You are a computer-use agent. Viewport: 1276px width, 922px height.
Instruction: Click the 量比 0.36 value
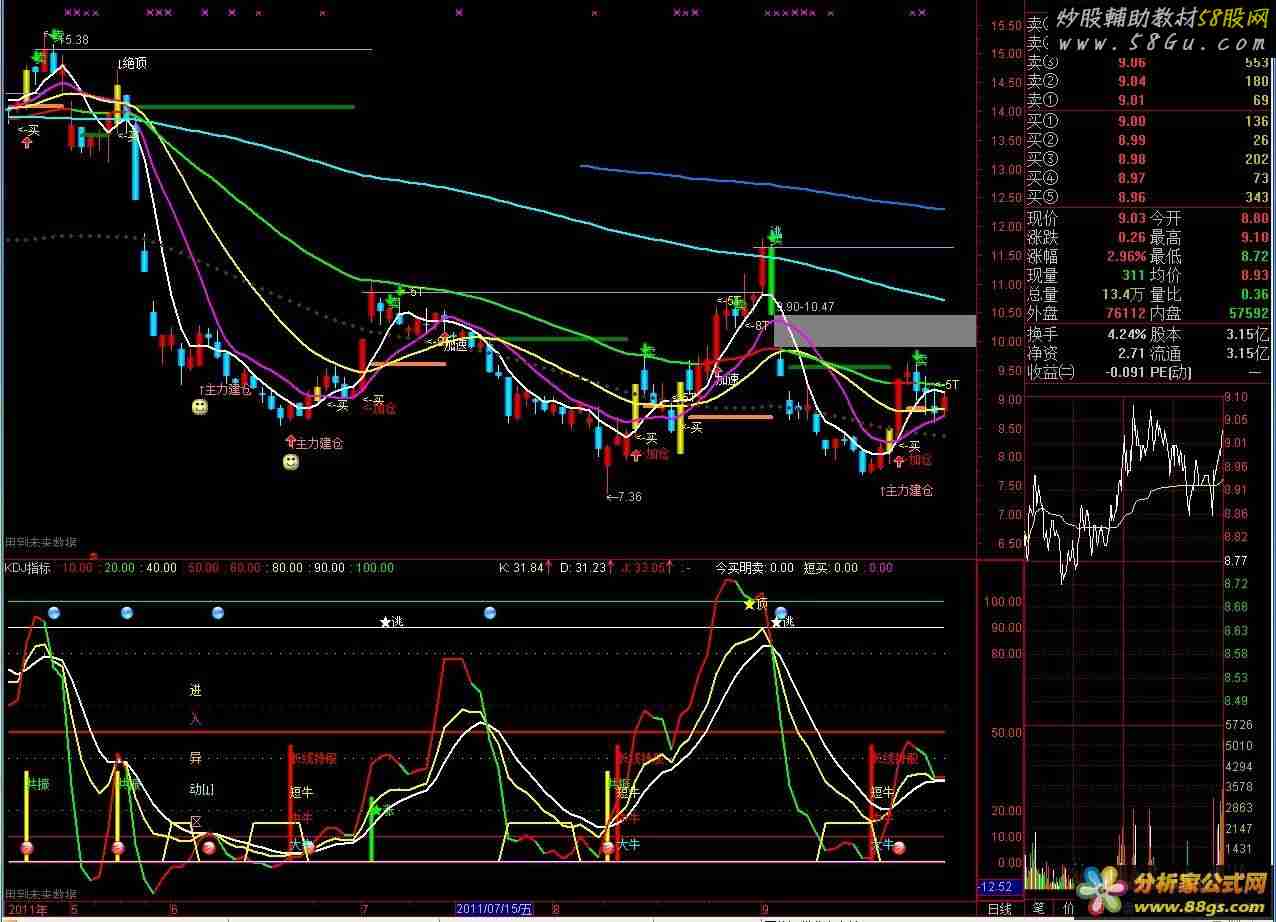coord(1255,294)
